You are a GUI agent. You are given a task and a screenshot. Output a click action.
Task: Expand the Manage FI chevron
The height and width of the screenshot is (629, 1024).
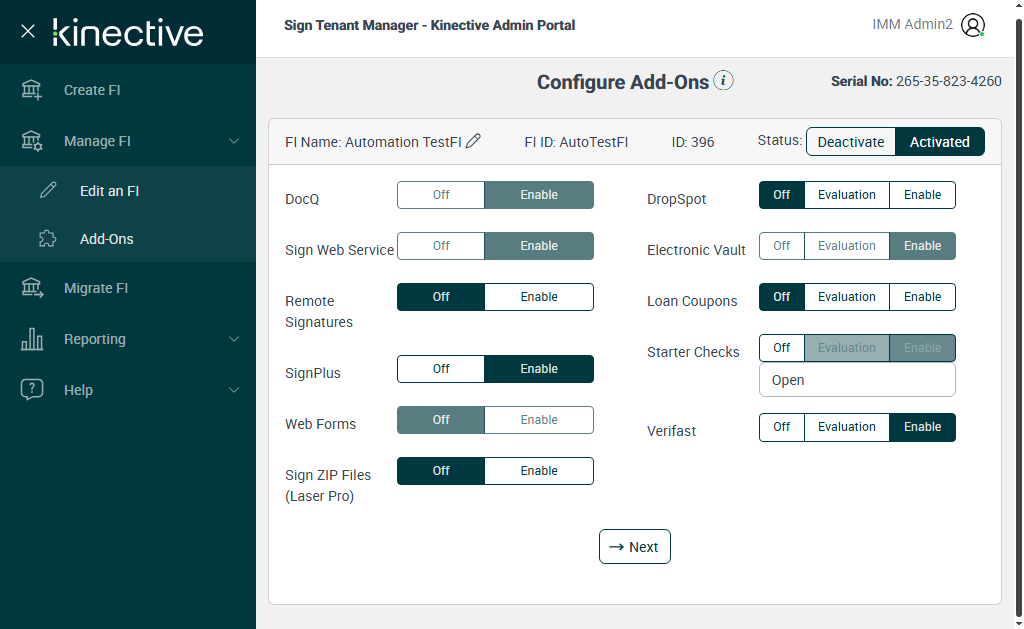[234, 141]
